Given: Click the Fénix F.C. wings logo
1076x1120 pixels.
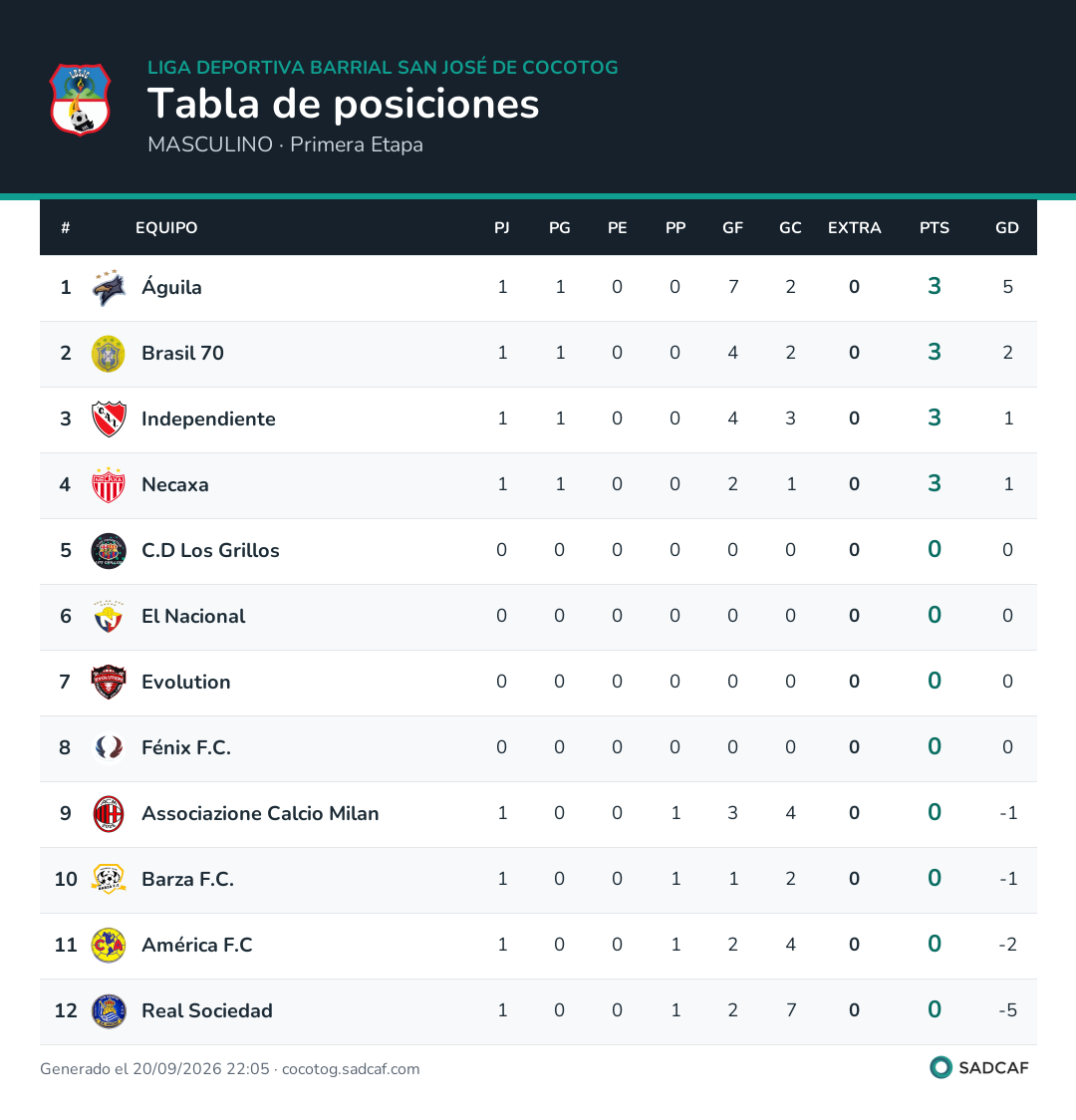Looking at the screenshot, I should (109, 747).
